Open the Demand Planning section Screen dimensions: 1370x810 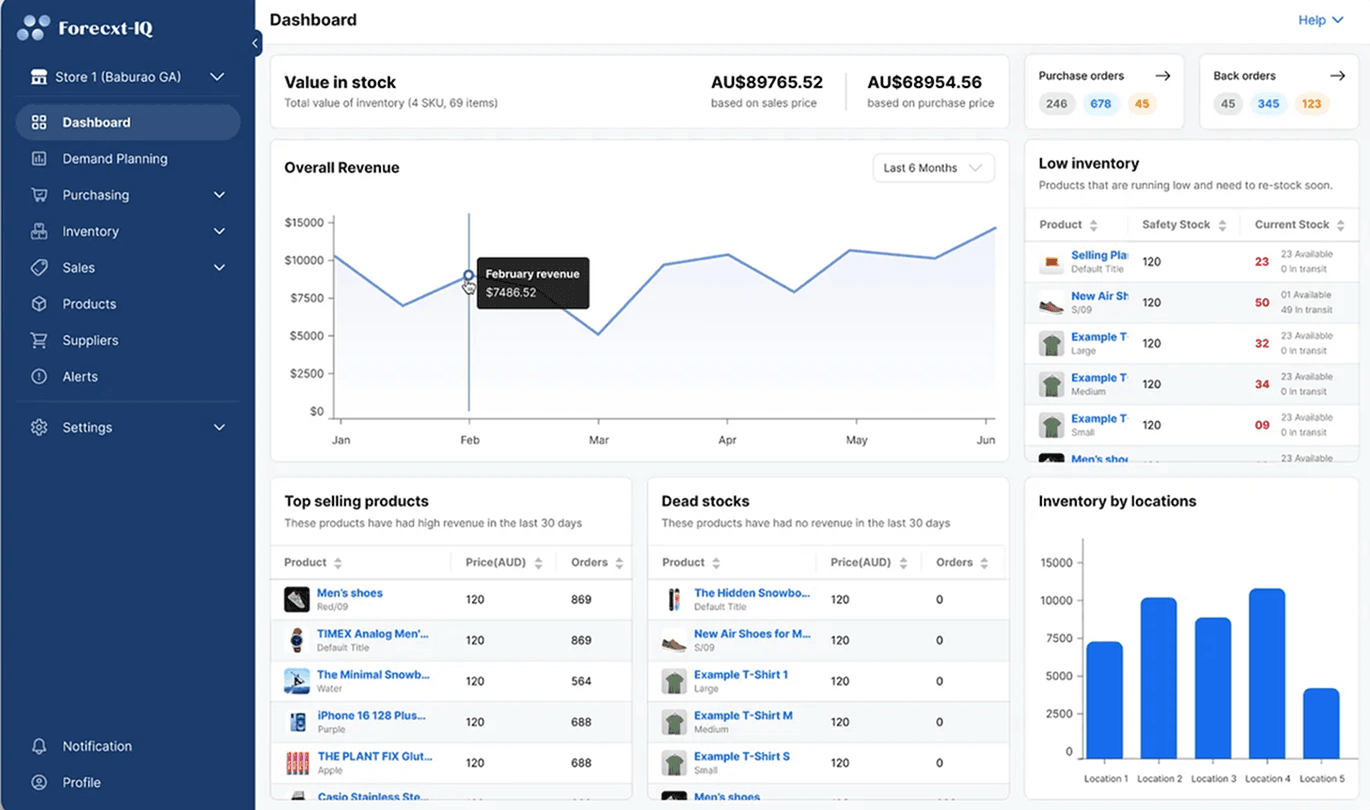[x=115, y=158]
